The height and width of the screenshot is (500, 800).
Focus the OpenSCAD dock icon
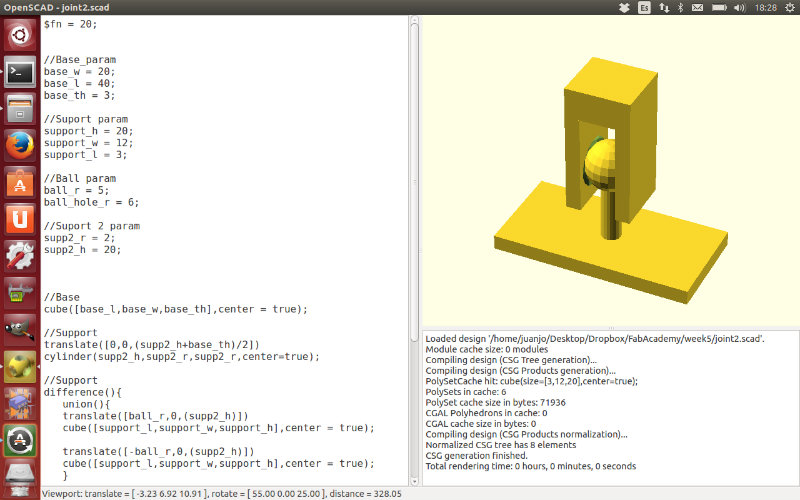pyautogui.click(x=20, y=367)
